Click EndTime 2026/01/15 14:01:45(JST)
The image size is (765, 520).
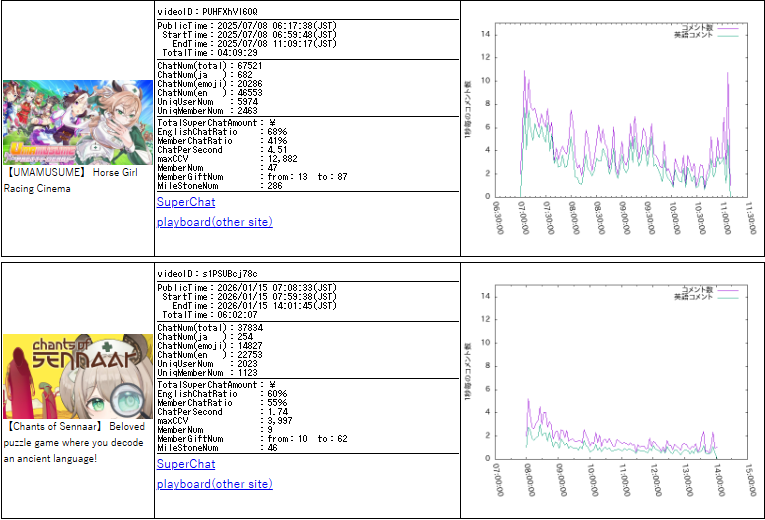[x=254, y=306]
